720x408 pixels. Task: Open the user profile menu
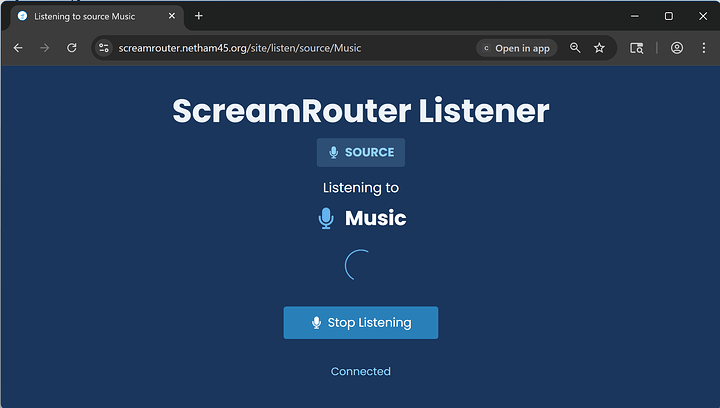tap(677, 48)
